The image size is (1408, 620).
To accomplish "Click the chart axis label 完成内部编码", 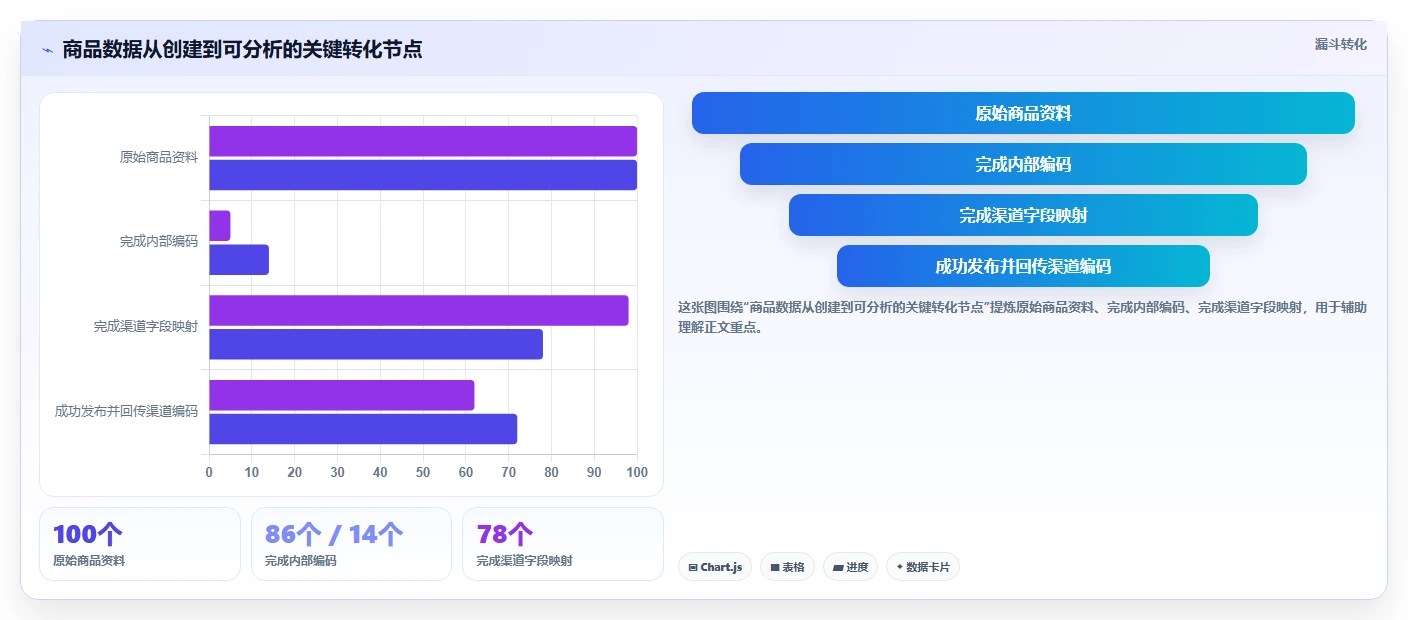I will 159,241.
